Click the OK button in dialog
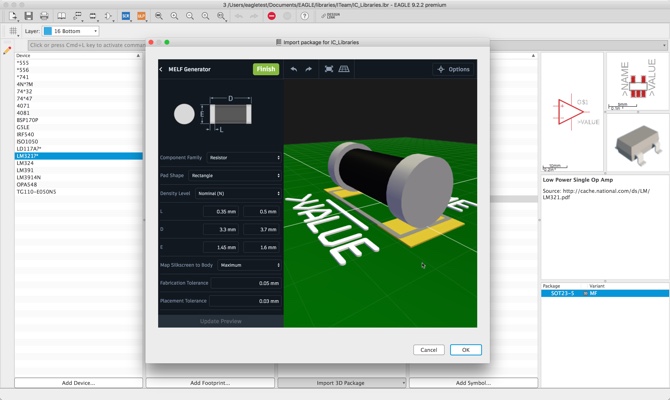The image size is (670, 400). (x=466, y=350)
